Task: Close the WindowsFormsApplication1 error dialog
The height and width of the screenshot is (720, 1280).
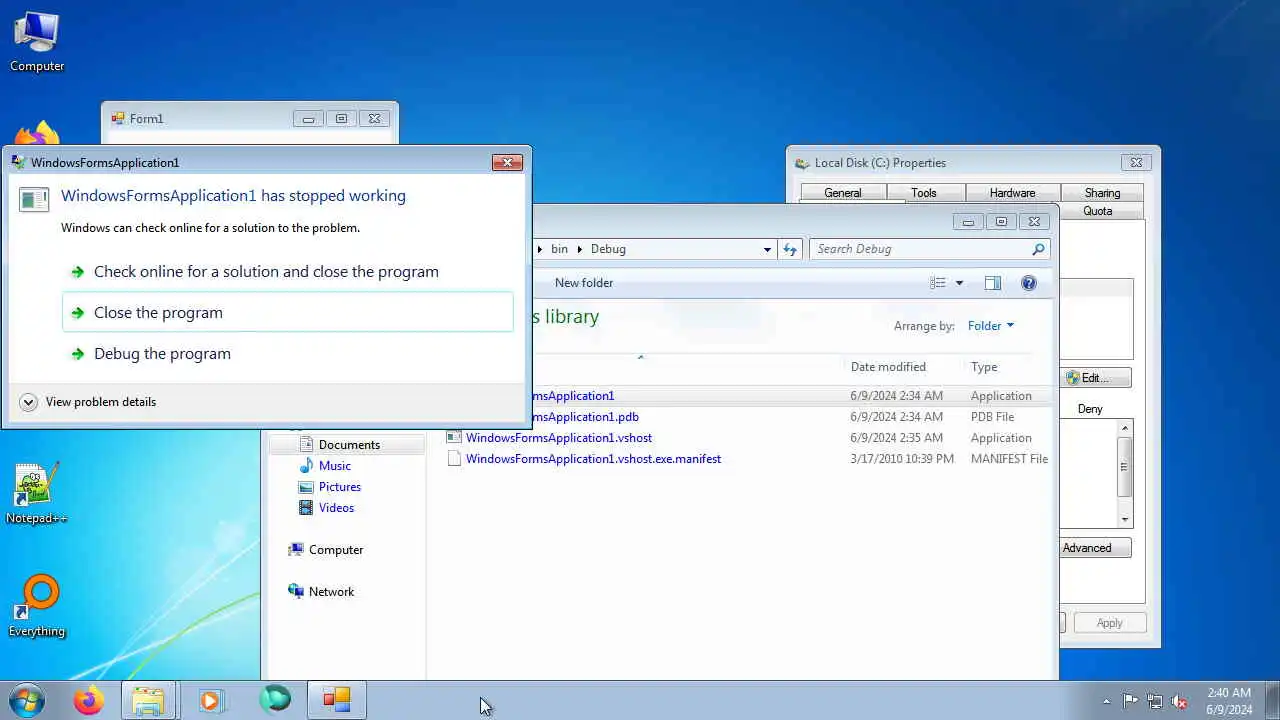Action: coord(507,162)
